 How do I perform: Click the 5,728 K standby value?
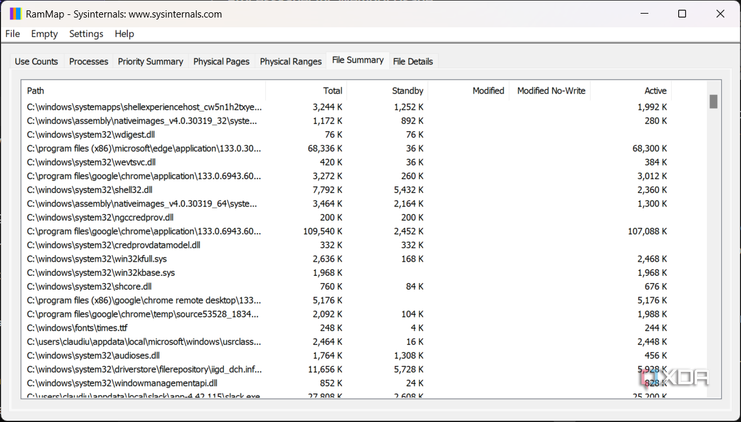409,369
